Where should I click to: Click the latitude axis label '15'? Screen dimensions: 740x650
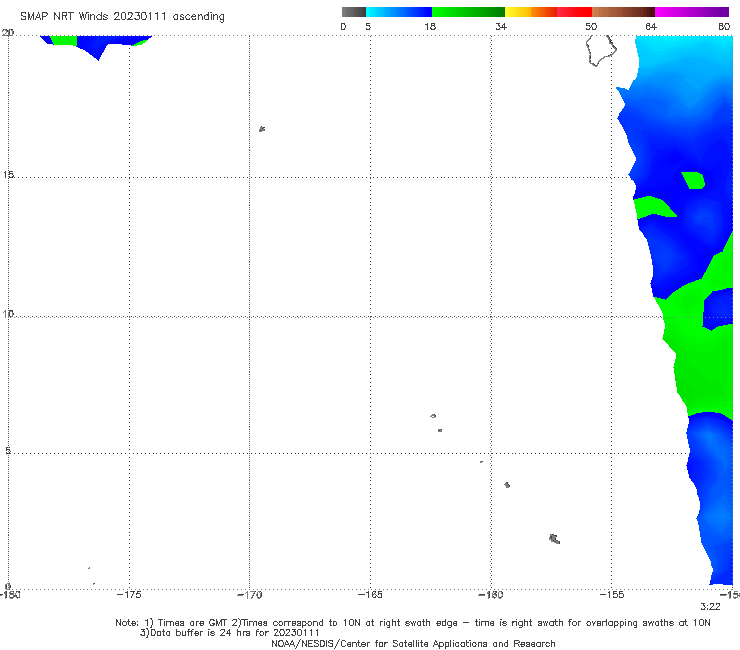point(8,175)
